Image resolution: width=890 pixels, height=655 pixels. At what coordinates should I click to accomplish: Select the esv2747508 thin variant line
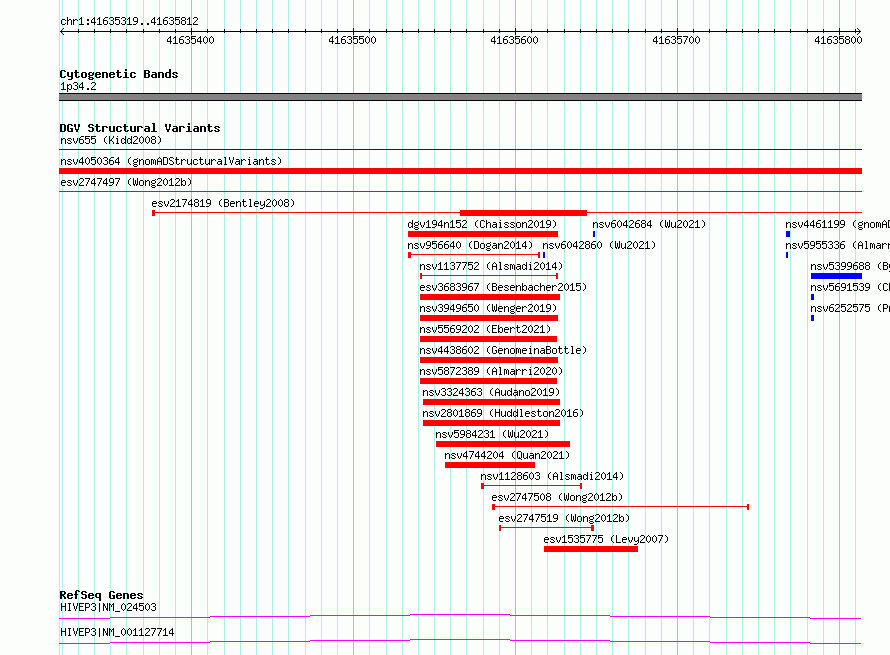point(620,506)
